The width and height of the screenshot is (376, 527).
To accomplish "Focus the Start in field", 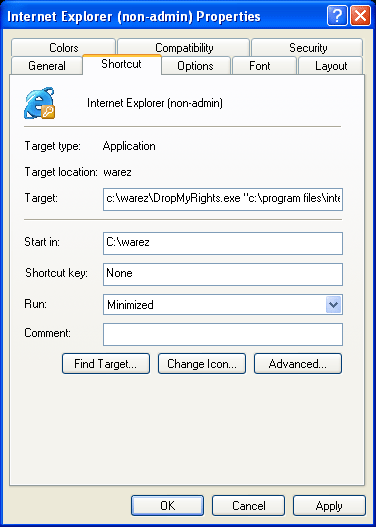I will (223, 243).
